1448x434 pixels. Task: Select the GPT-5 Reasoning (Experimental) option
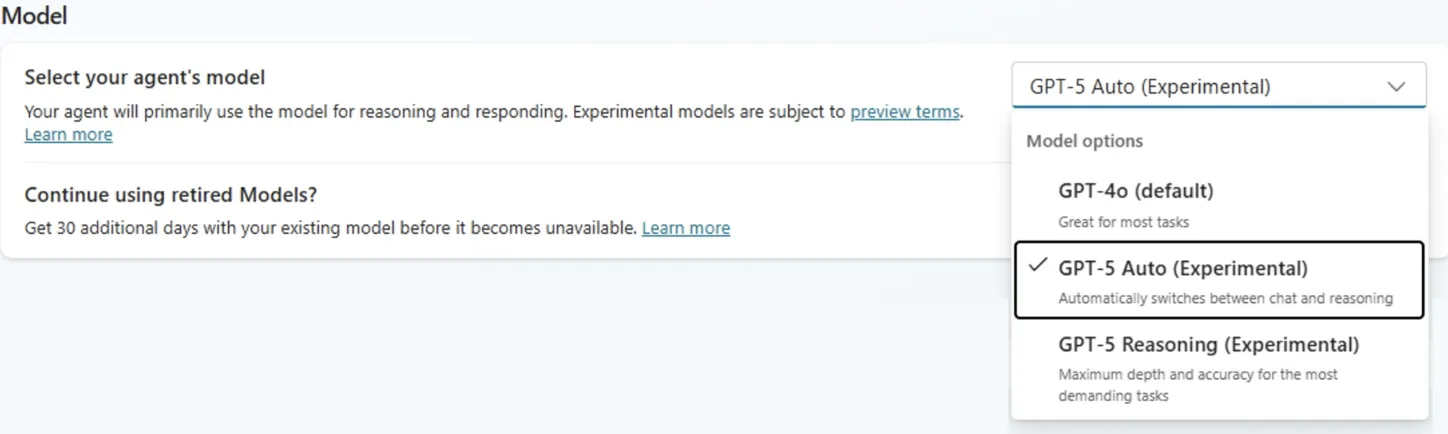tap(1208, 345)
